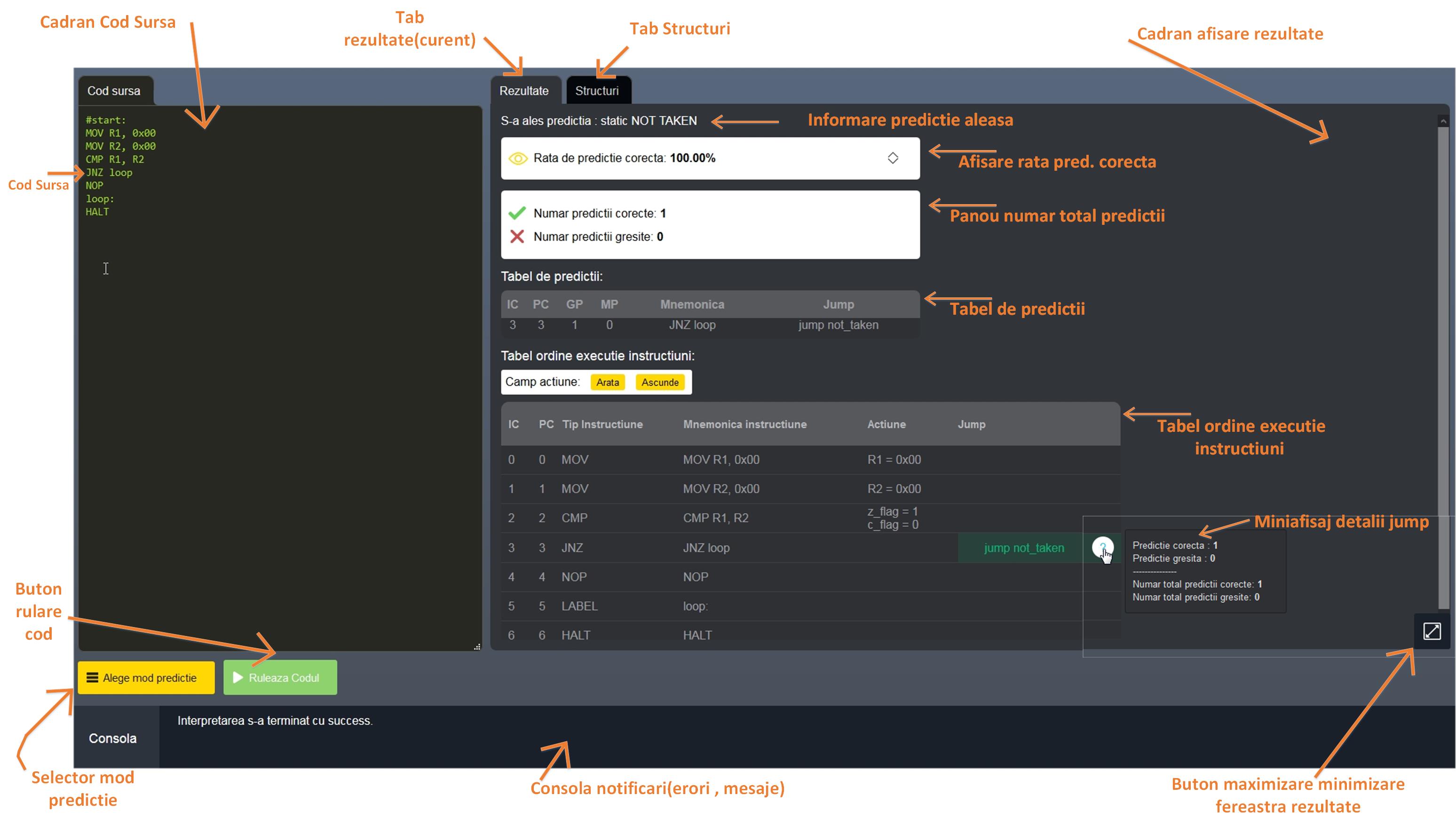Click the eye icon beside prediction rate

coord(517,158)
